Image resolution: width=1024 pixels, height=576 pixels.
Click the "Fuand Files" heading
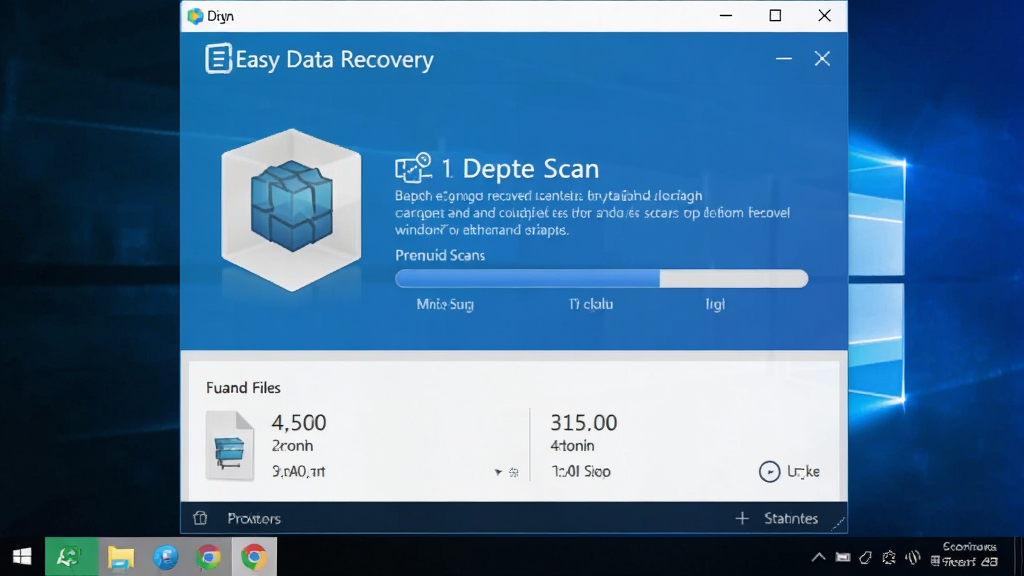click(243, 388)
